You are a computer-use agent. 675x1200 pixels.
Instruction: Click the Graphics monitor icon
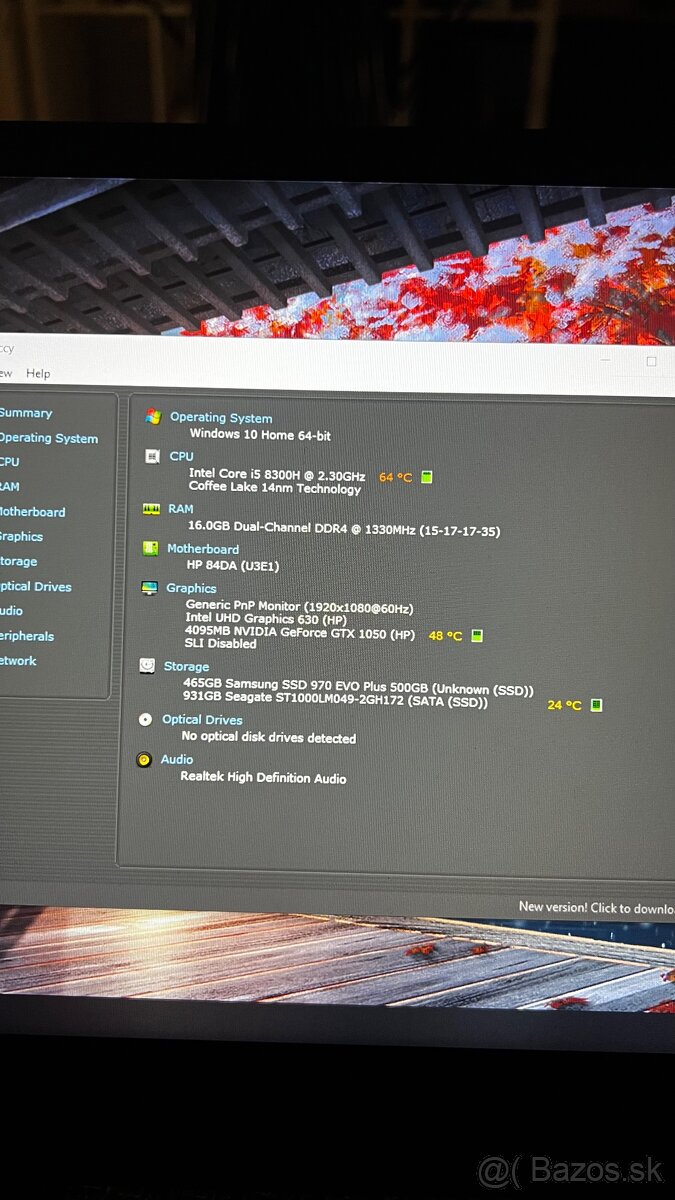click(x=149, y=588)
